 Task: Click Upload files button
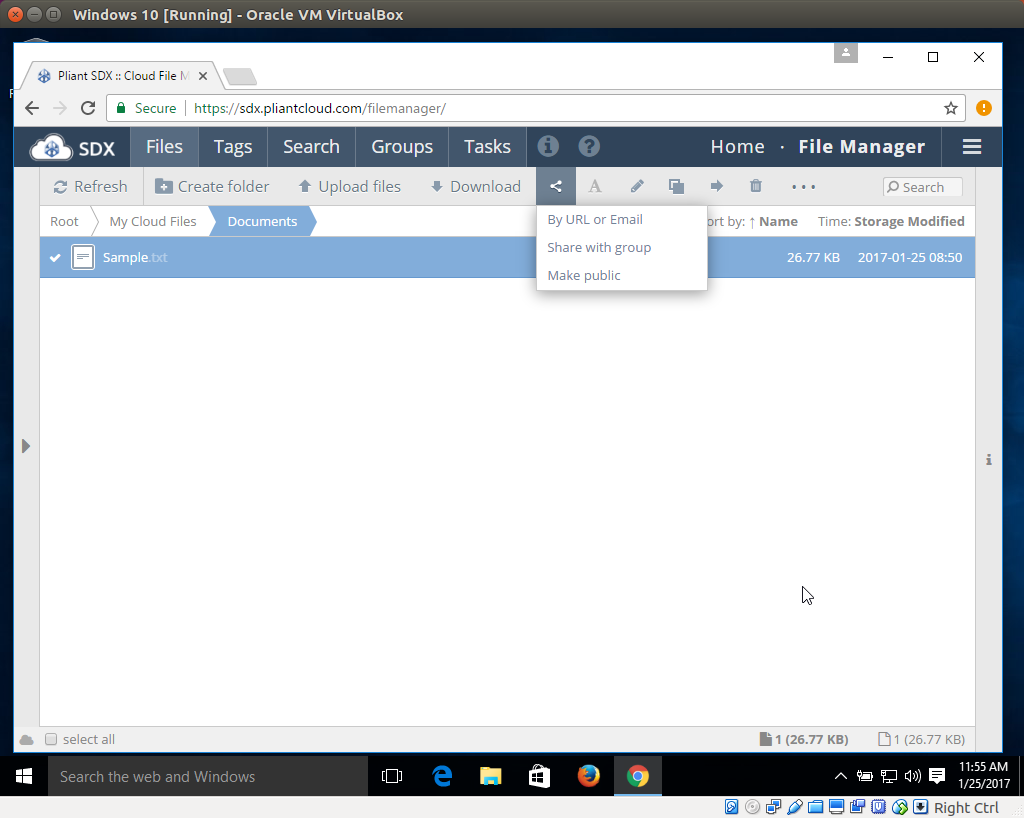[349, 187]
